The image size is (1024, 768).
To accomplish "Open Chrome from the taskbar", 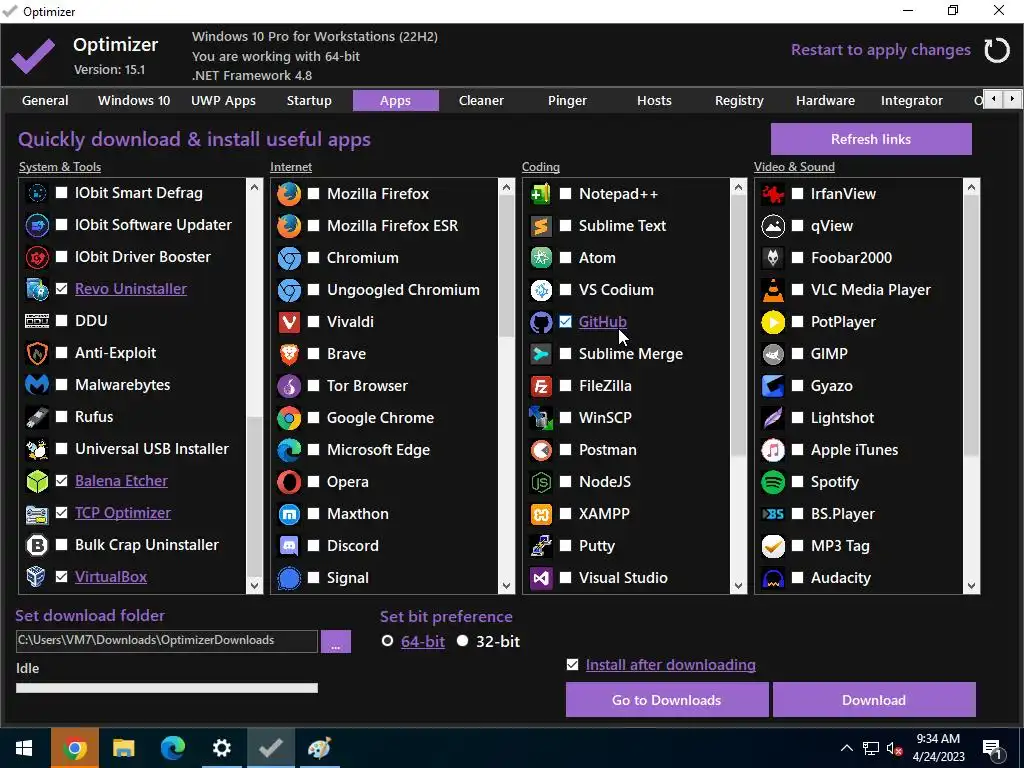I will pos(74,748).
